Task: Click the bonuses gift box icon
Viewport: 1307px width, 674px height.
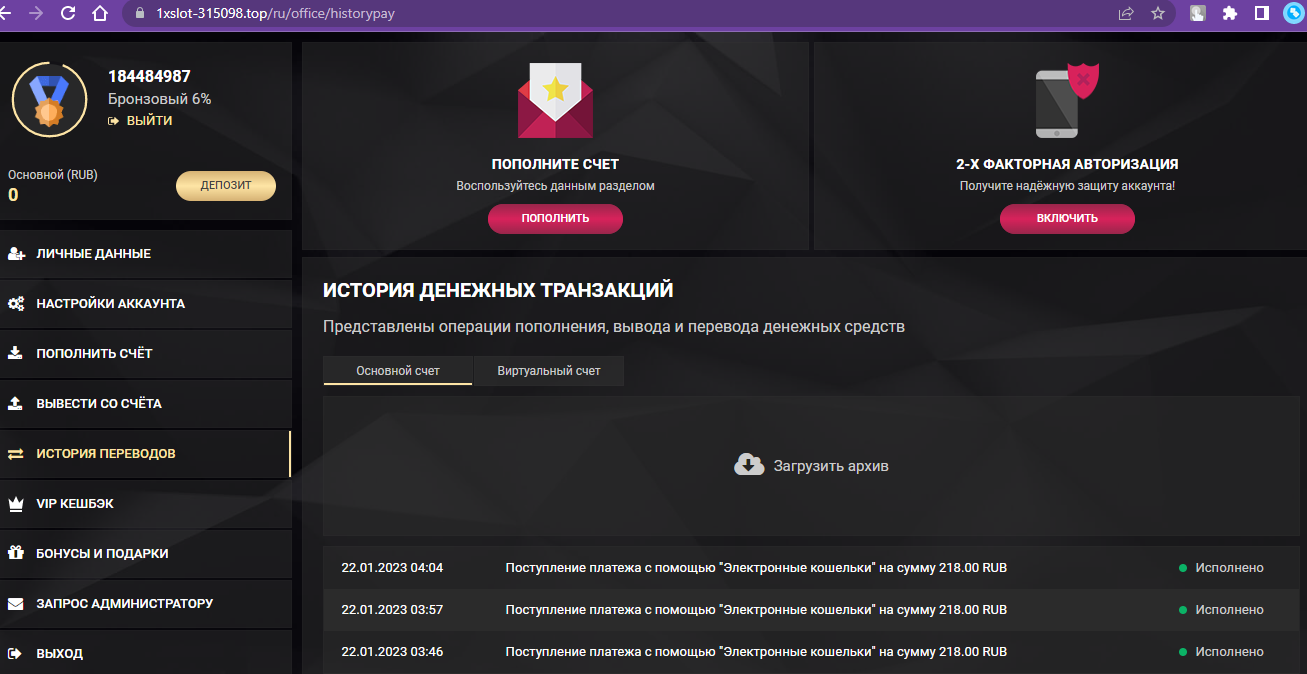Action: [15, 553]
